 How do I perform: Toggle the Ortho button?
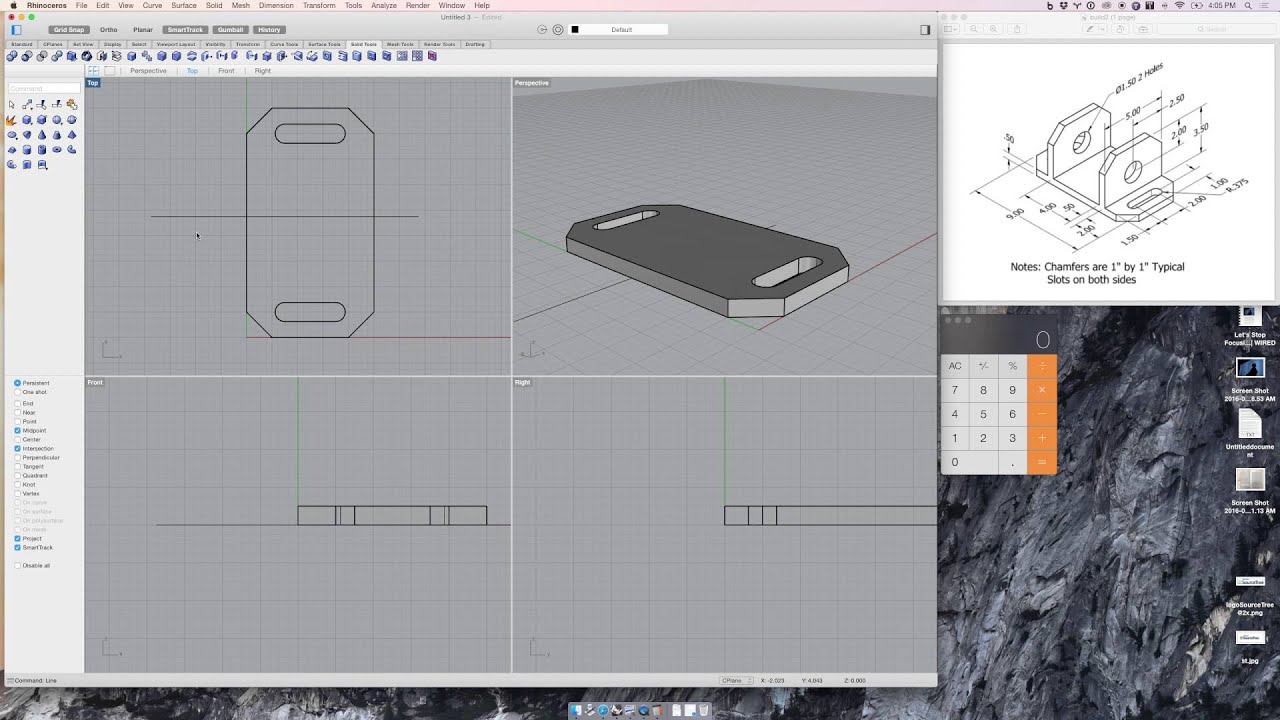point(108,30)
